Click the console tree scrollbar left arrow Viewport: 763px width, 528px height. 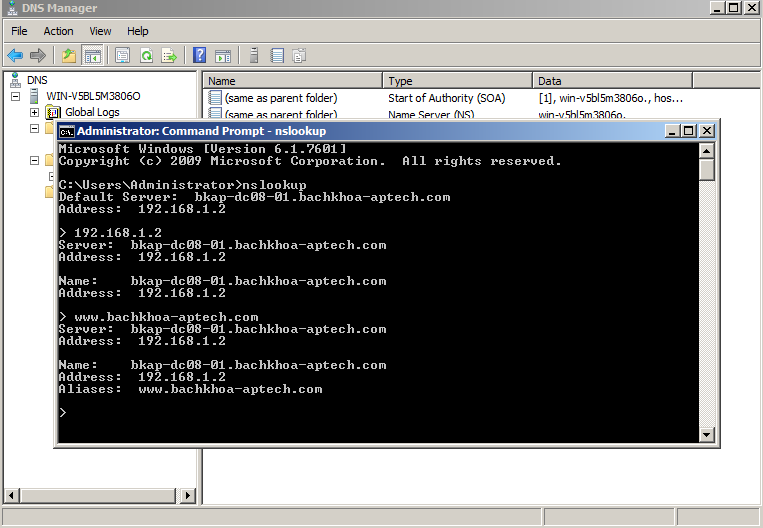(x=12, y=496)
